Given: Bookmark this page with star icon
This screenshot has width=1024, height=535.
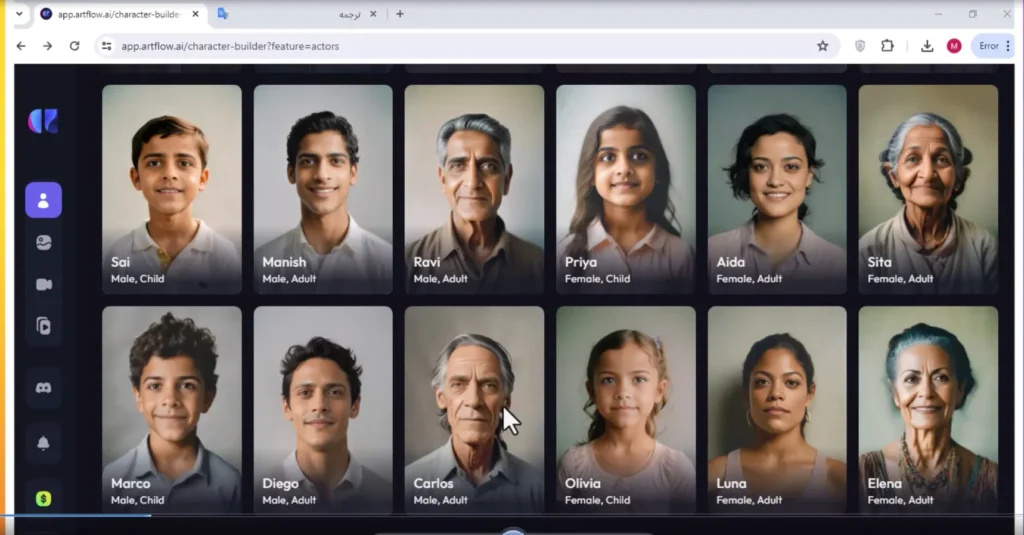Looking at the screenshot, I should (x=823, y=46).
